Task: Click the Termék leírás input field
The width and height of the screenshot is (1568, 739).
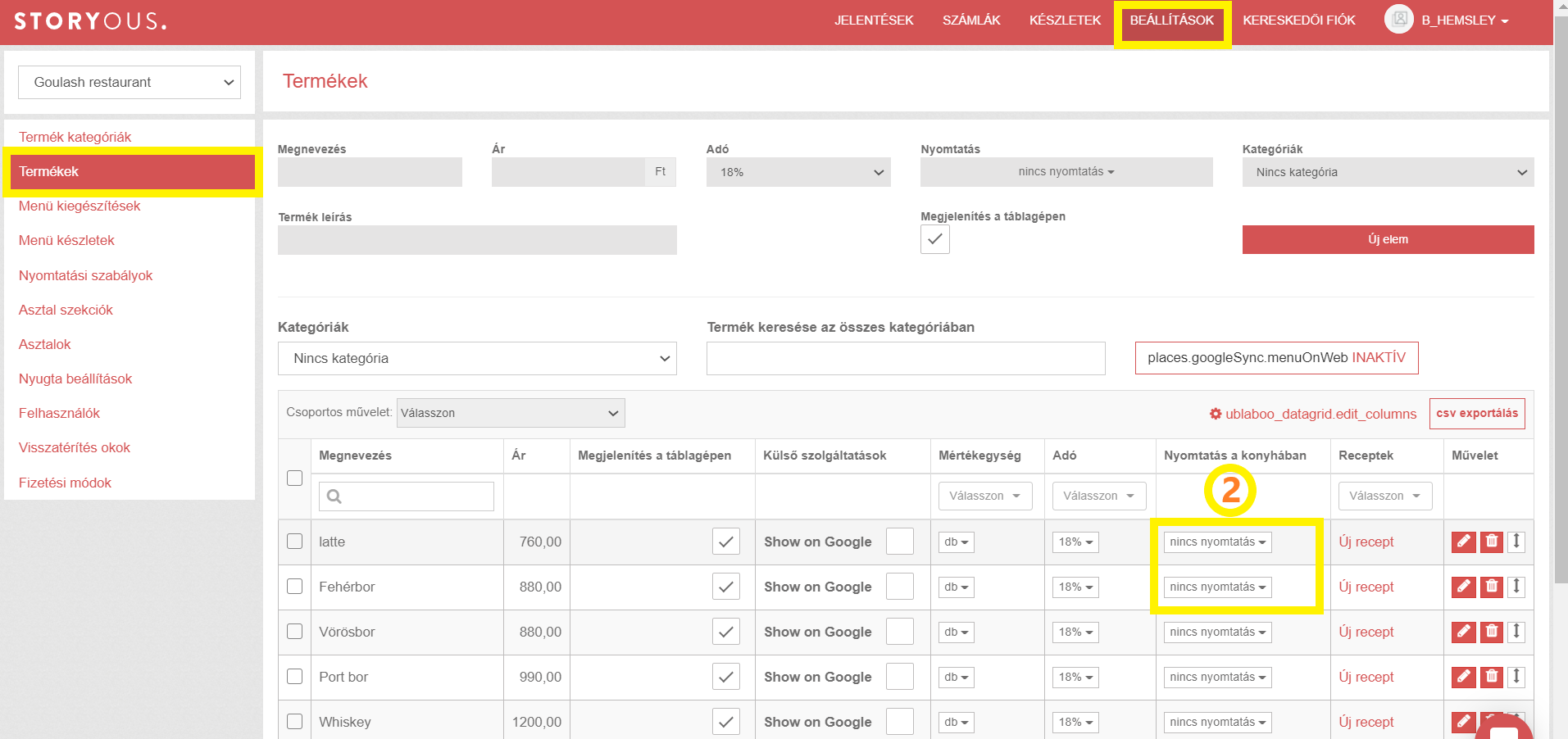Action: tap(477, 240)
